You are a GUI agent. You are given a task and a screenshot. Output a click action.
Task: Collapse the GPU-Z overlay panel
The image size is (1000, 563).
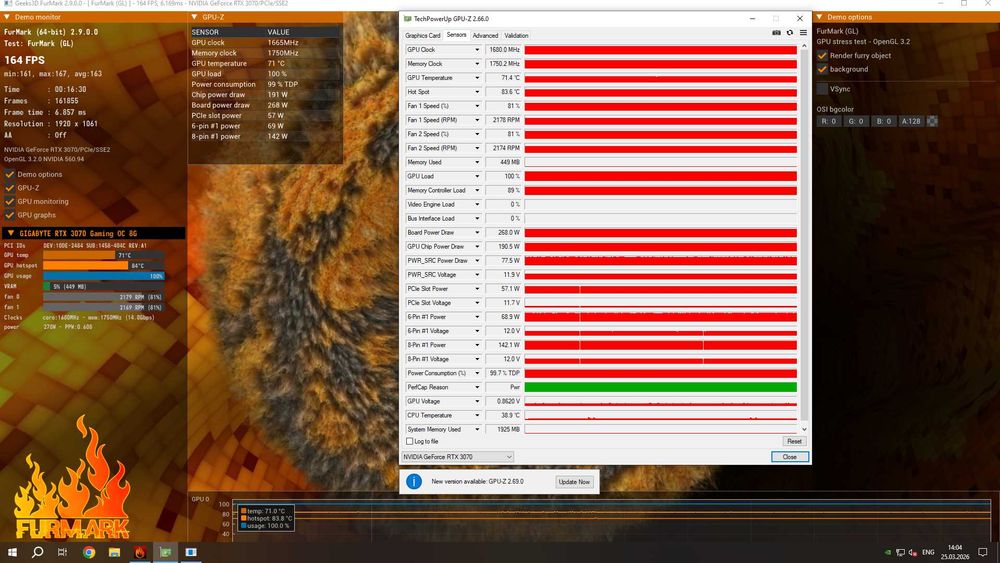pos(195,17)
